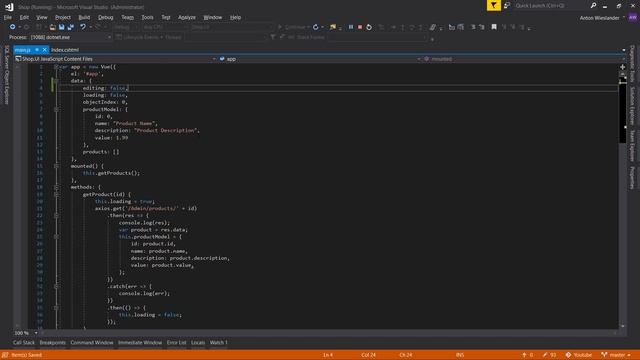Open the Edit menu
This screenshot has width=640, height=360.
(24, 18)
